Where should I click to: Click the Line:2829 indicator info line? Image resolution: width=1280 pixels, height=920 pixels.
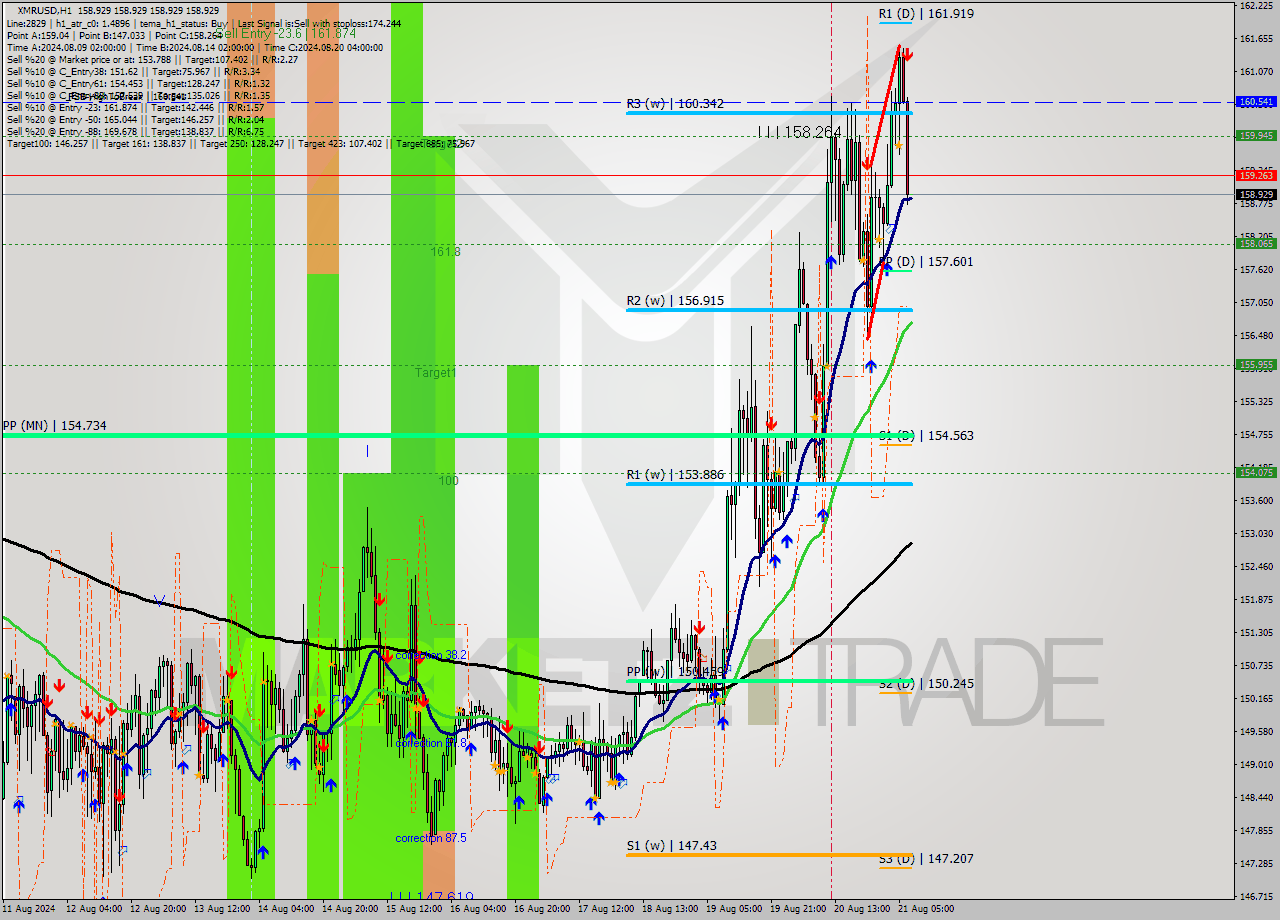pos(204,23)
